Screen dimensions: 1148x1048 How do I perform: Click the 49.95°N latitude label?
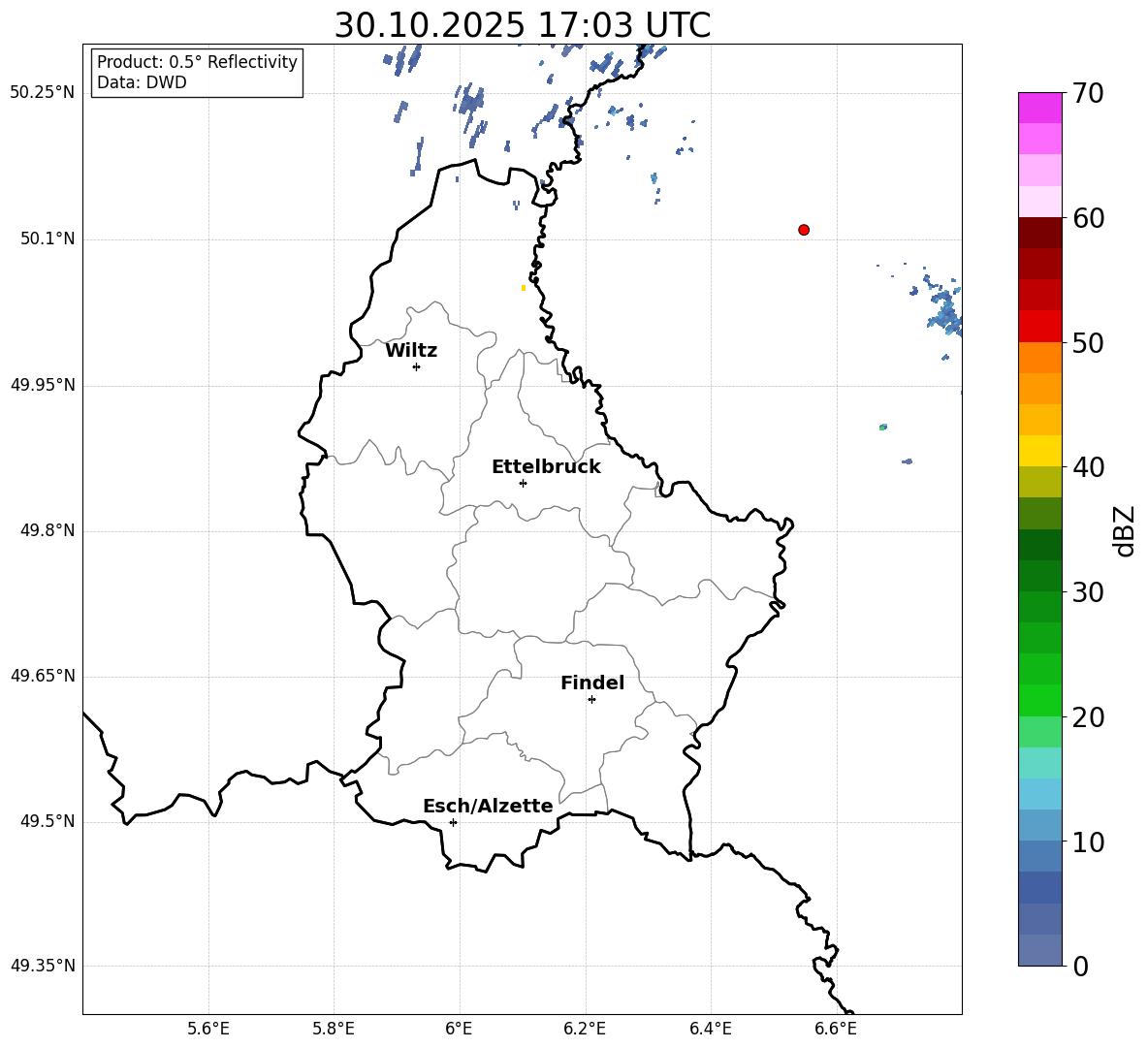42,384
